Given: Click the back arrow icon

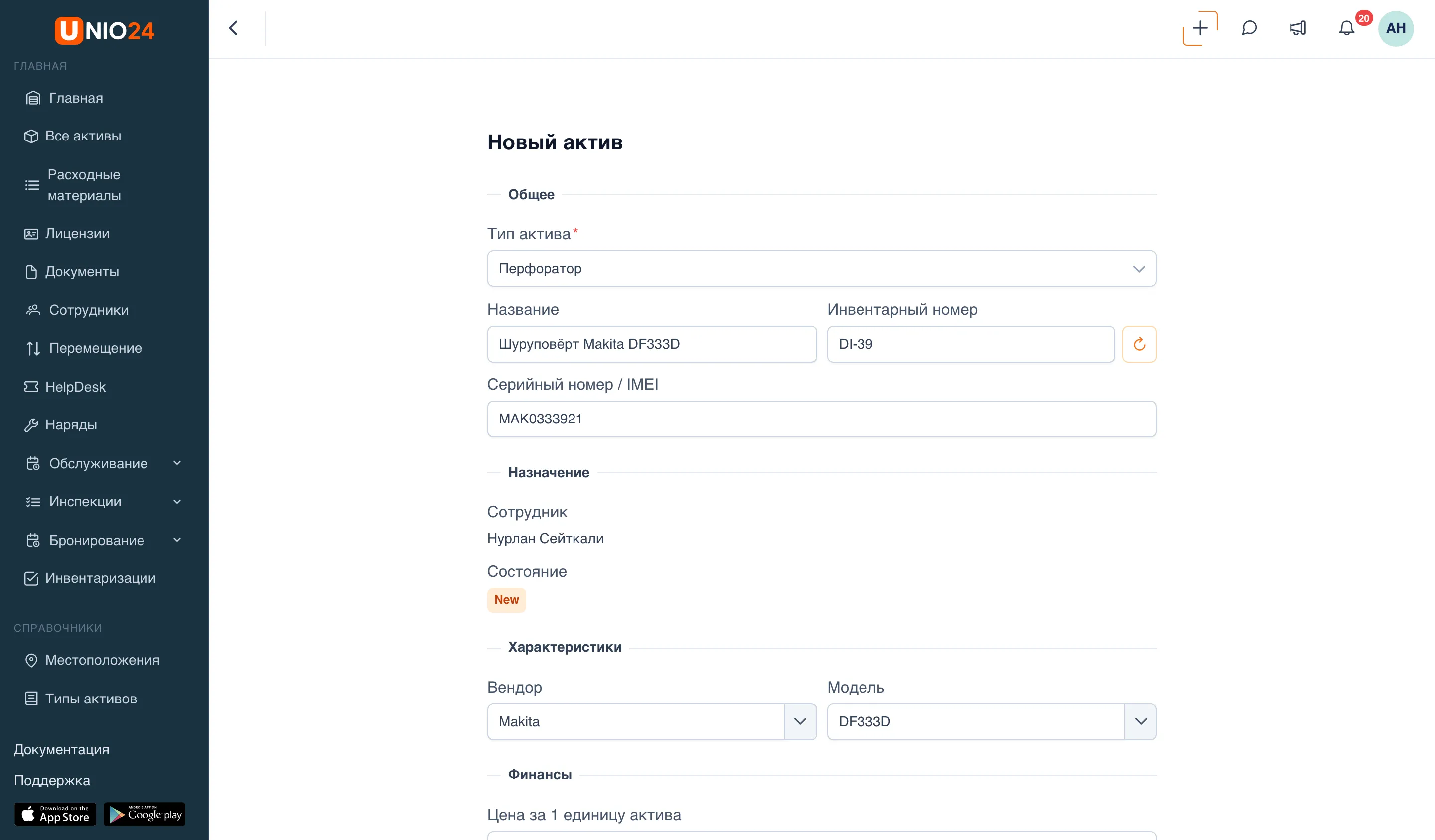Looking at the screenshot, I should coord(234,28).
